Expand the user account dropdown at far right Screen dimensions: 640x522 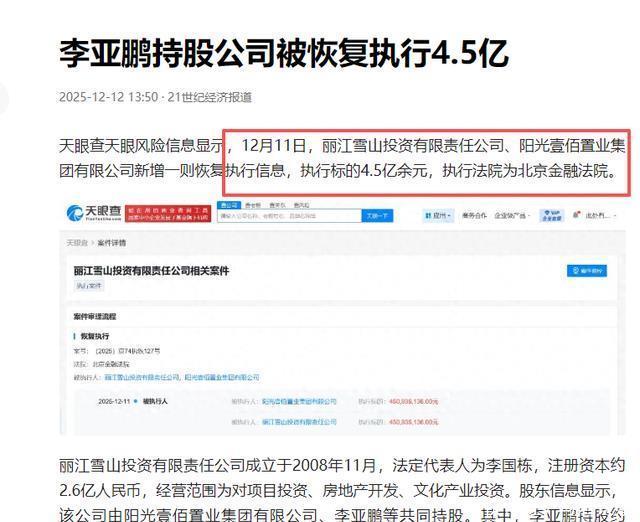coord(600,215)
